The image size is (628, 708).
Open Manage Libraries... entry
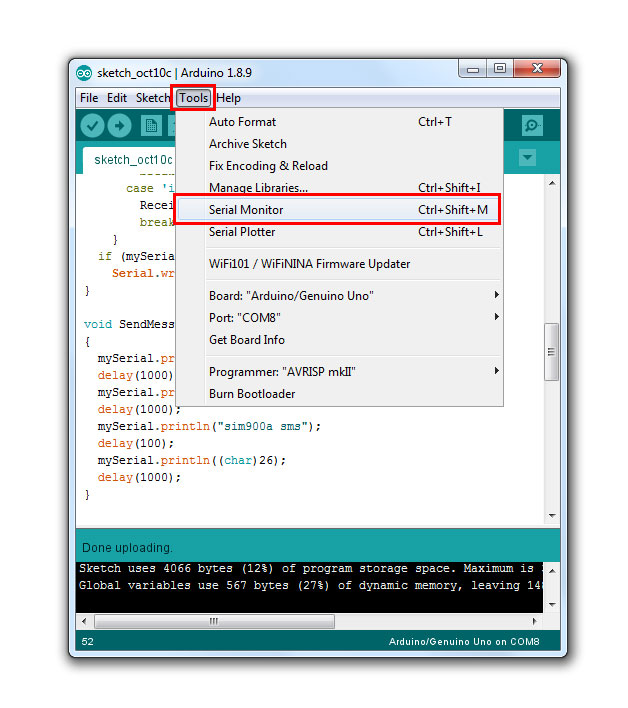(339, 187)
